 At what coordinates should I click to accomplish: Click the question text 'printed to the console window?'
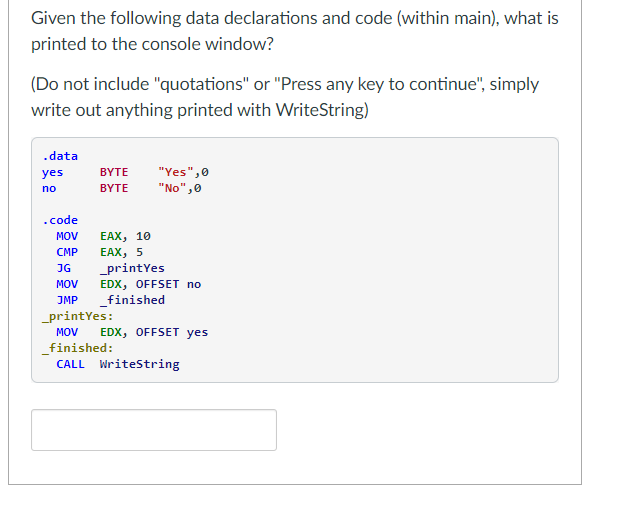pyautogui.click(x=152, y=44)
